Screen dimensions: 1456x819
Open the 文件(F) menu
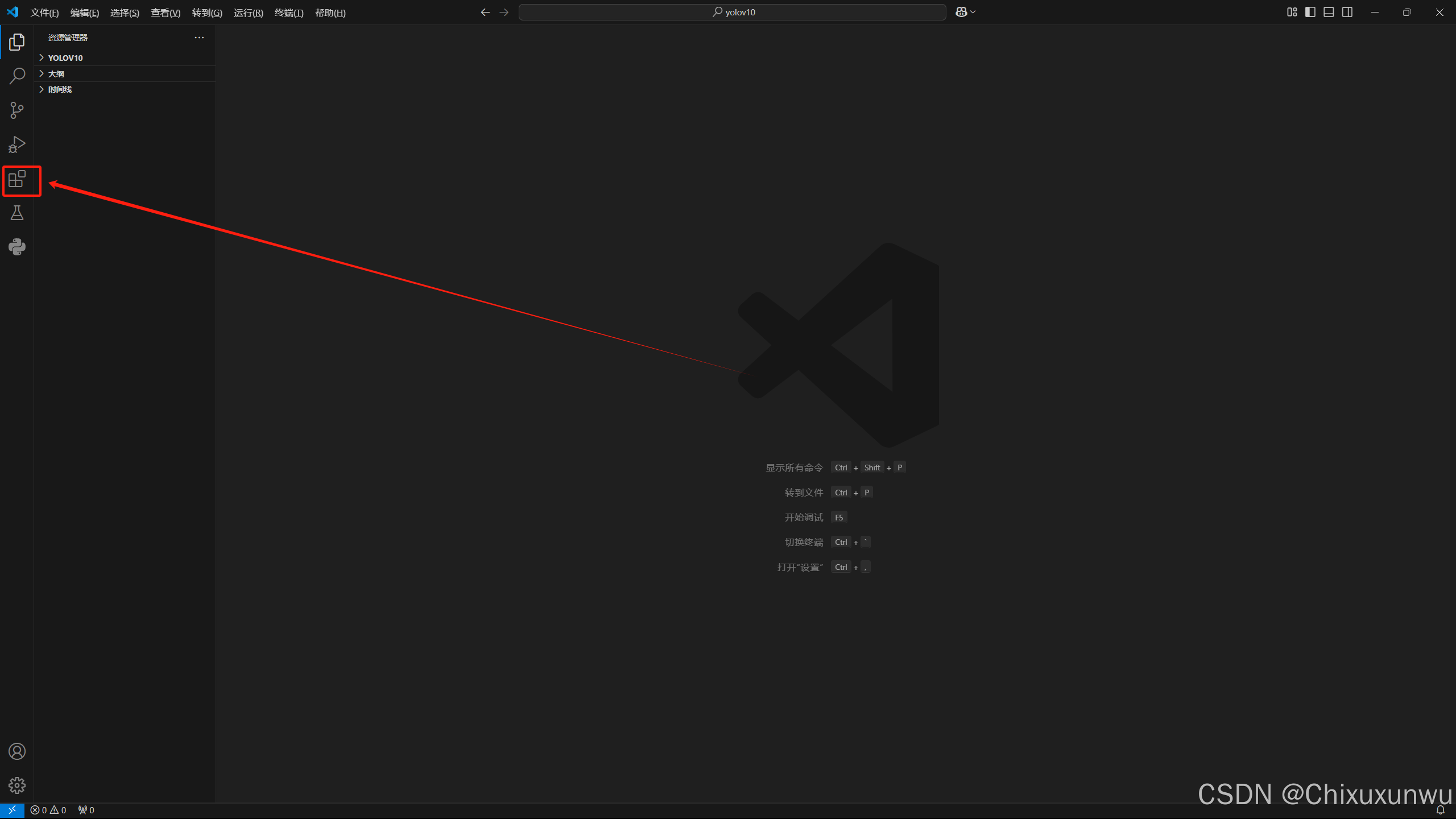(44, 13)
